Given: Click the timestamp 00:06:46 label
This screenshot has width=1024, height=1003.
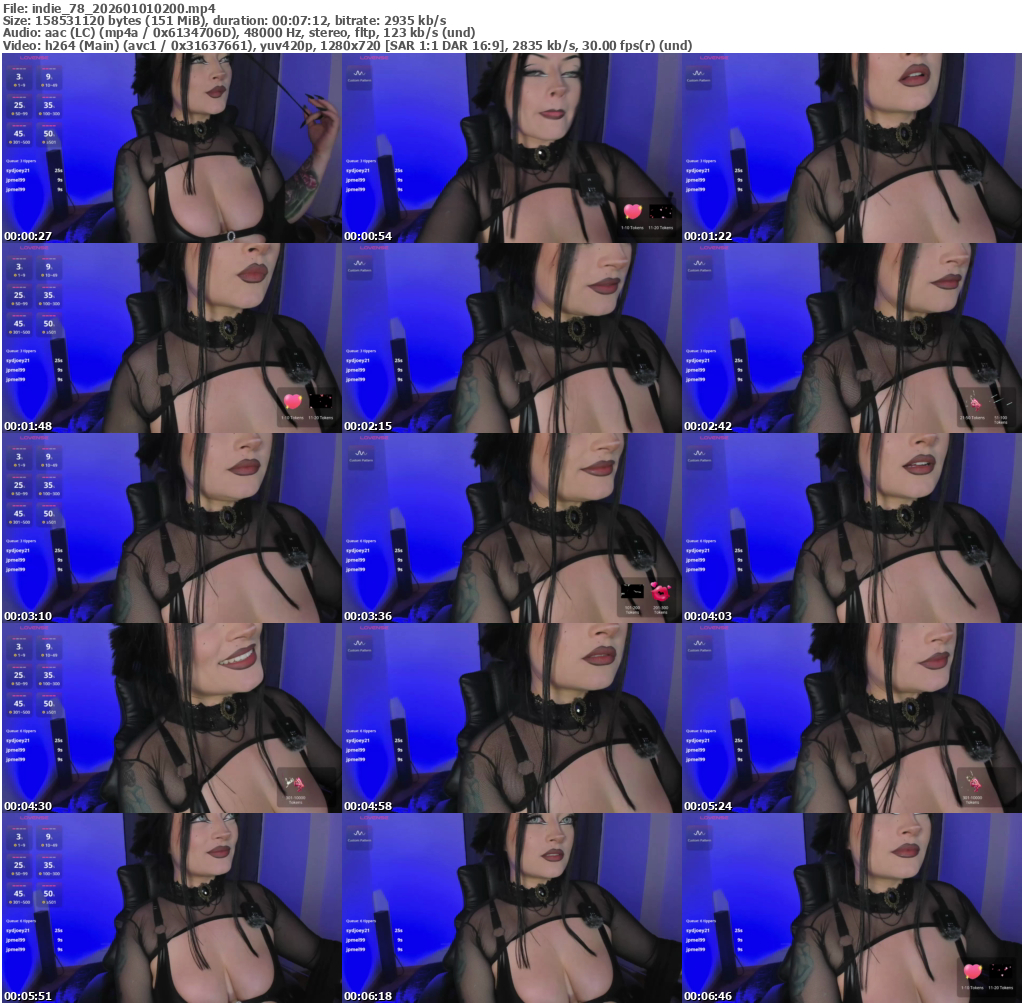Looking at the screenshot, I should [708, 996].
